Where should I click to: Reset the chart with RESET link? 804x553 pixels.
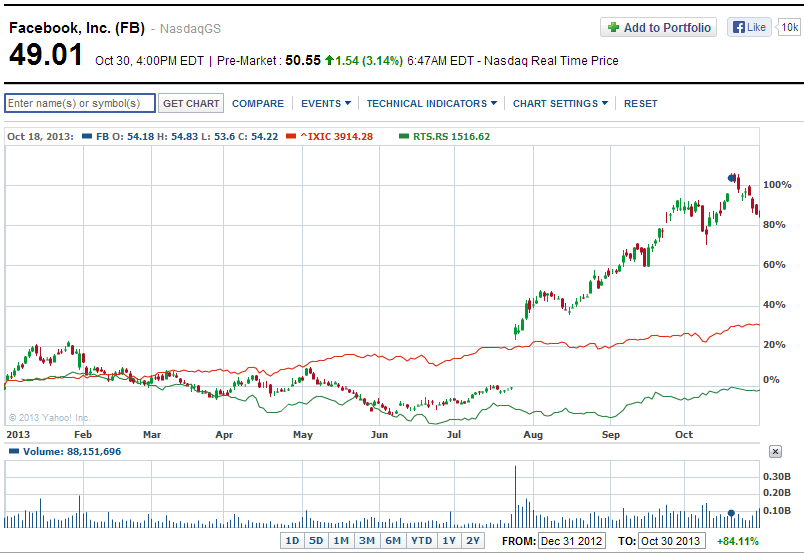pos(640,104)
